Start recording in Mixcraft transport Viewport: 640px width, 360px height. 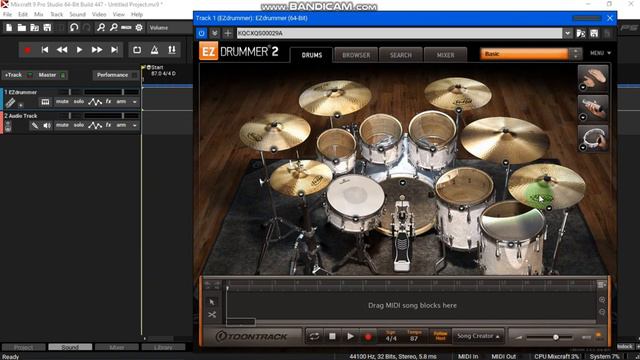[x=27, y=50]
